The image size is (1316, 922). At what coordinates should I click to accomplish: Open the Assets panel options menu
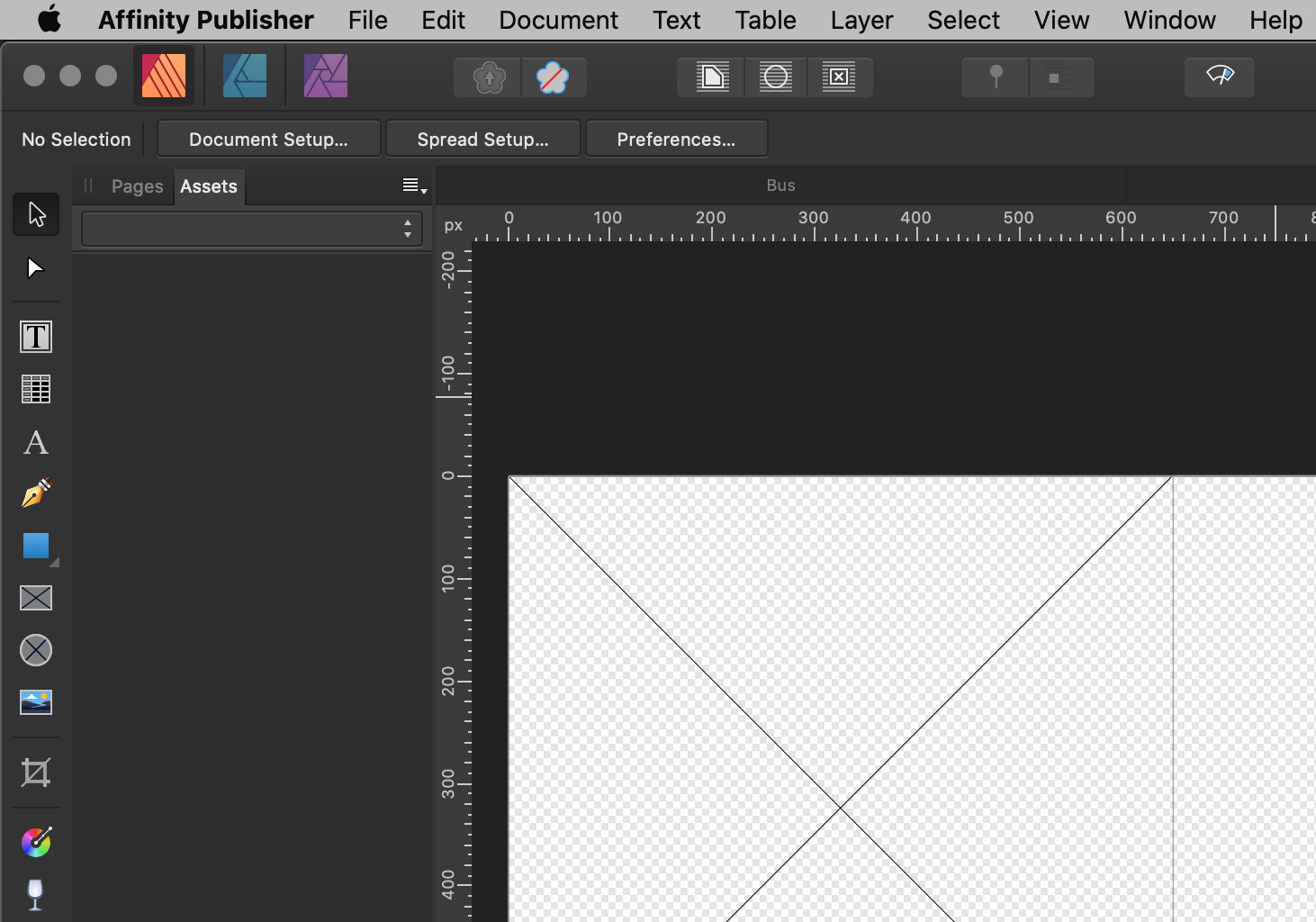click(x=413, y=185)
